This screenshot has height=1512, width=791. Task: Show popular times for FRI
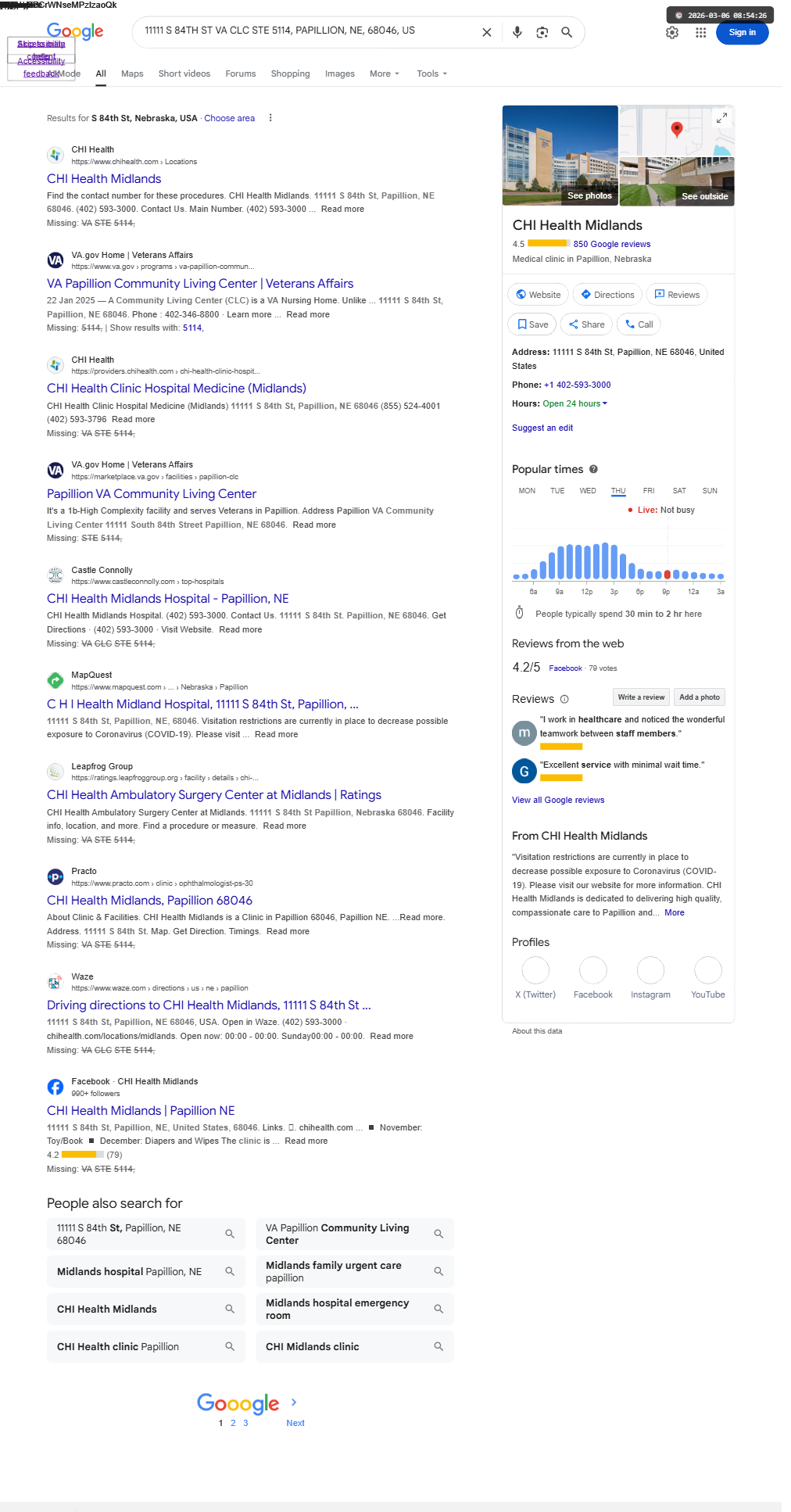coord(649,491)
